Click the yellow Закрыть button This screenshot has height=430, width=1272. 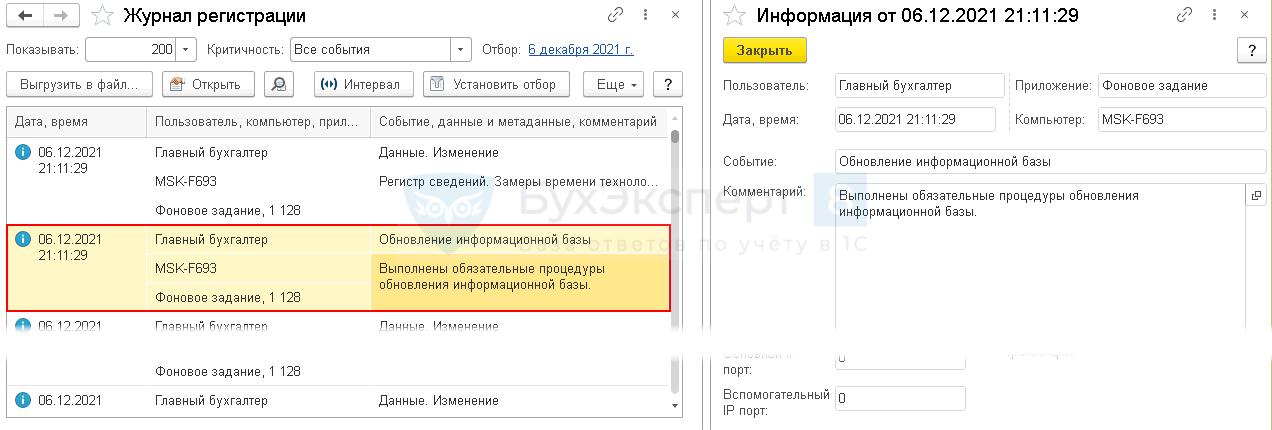pyautogui.click(x=764, y=50)
